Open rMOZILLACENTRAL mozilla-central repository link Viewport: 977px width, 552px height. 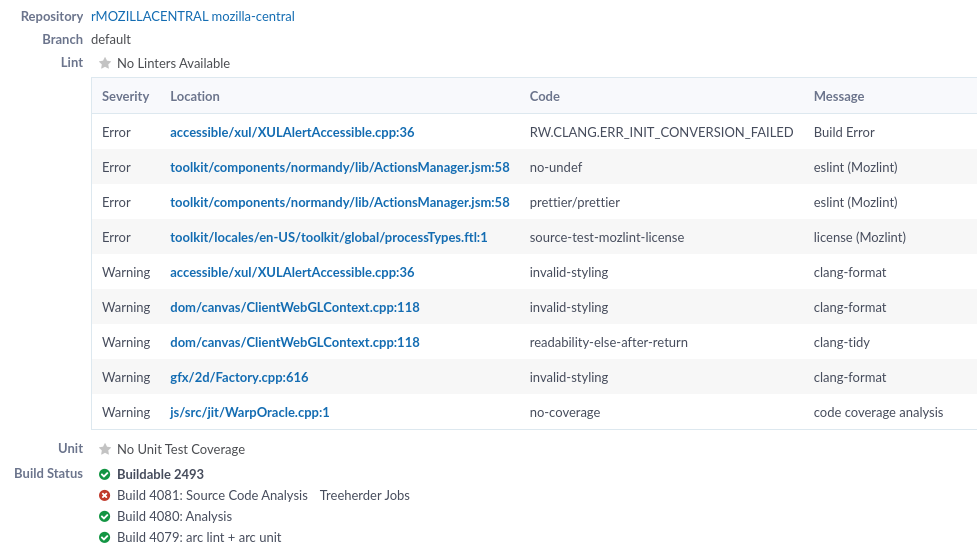click(192, 16)
